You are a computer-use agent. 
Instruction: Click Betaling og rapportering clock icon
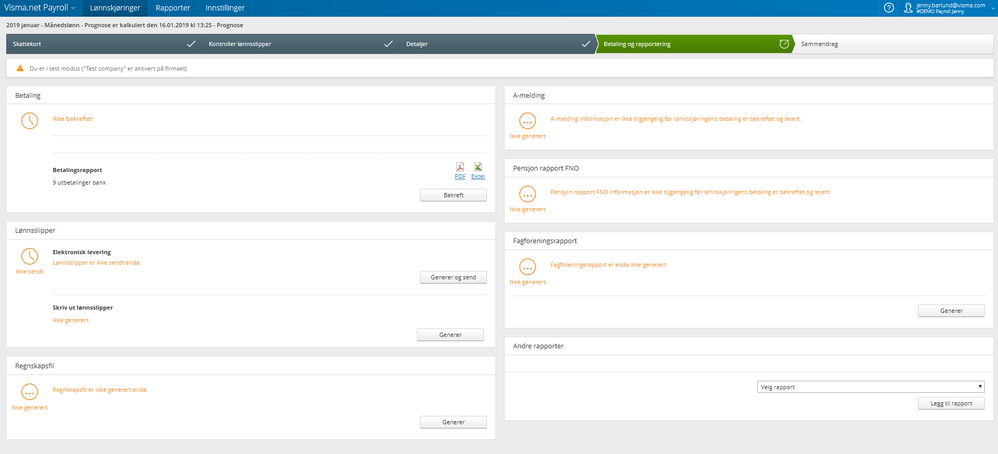click(784, 44)
